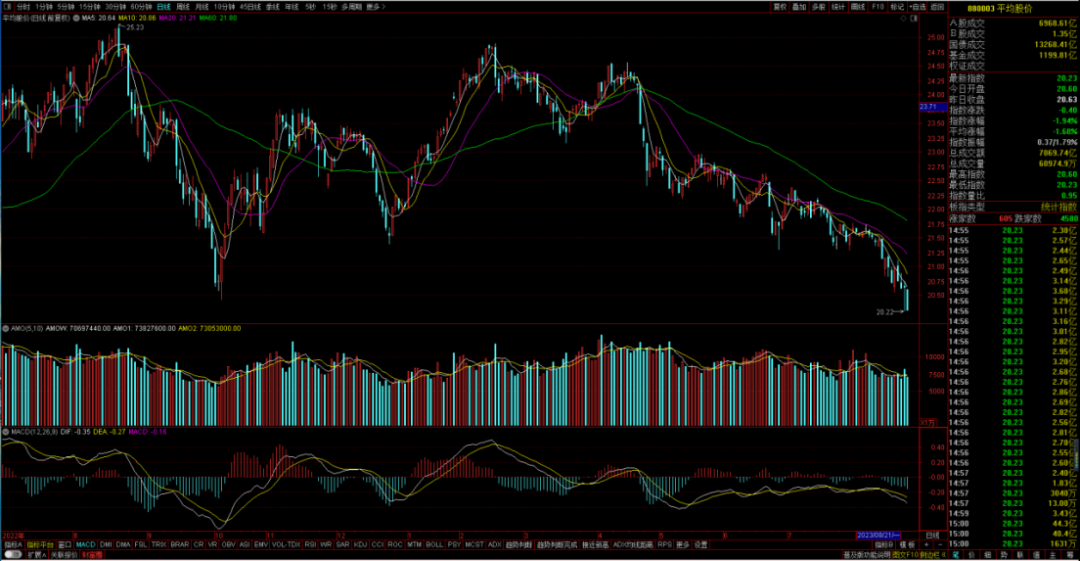Add to watchlist with +自选

[917, 6]
